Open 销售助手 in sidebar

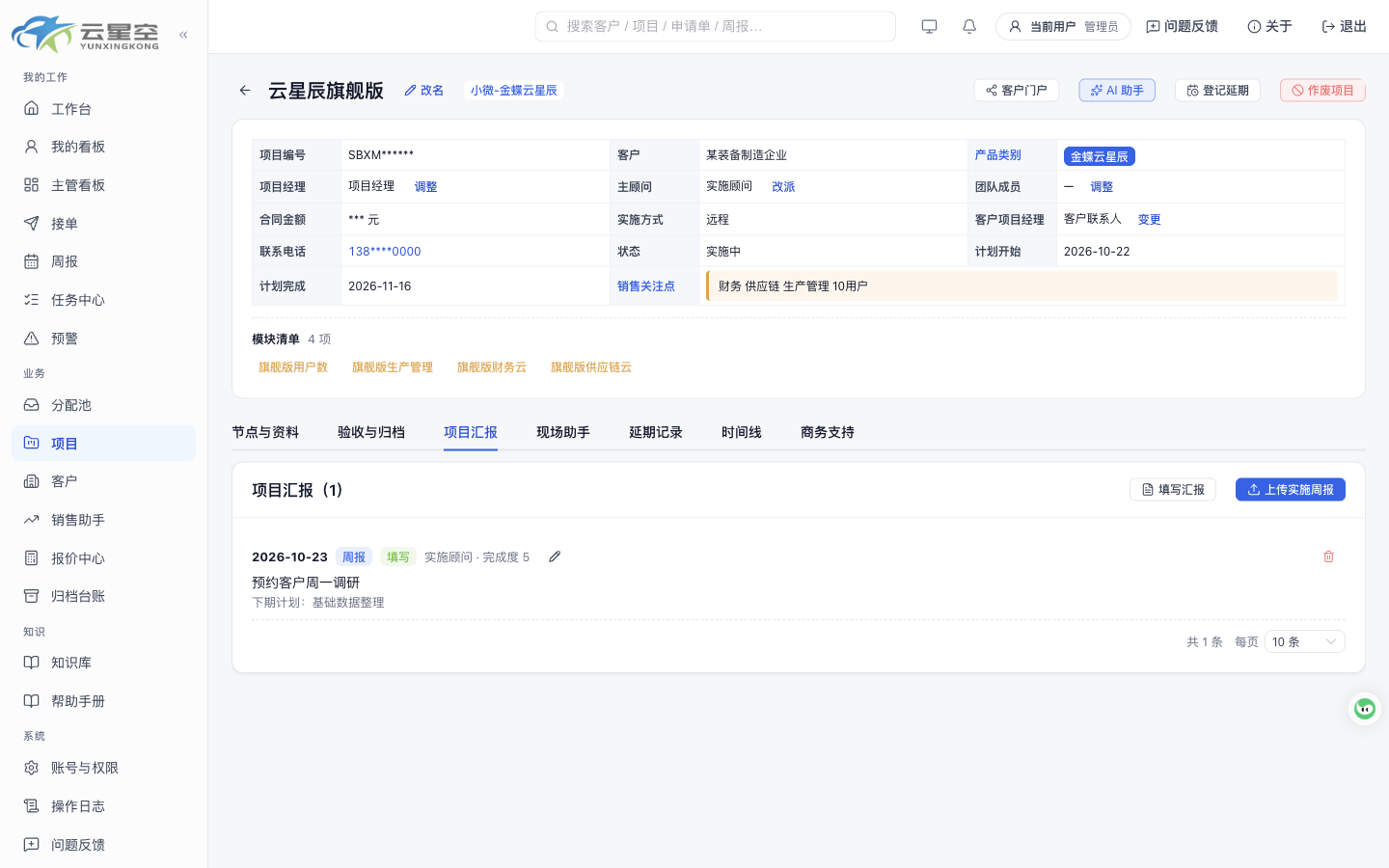click(x=103, y=520)
